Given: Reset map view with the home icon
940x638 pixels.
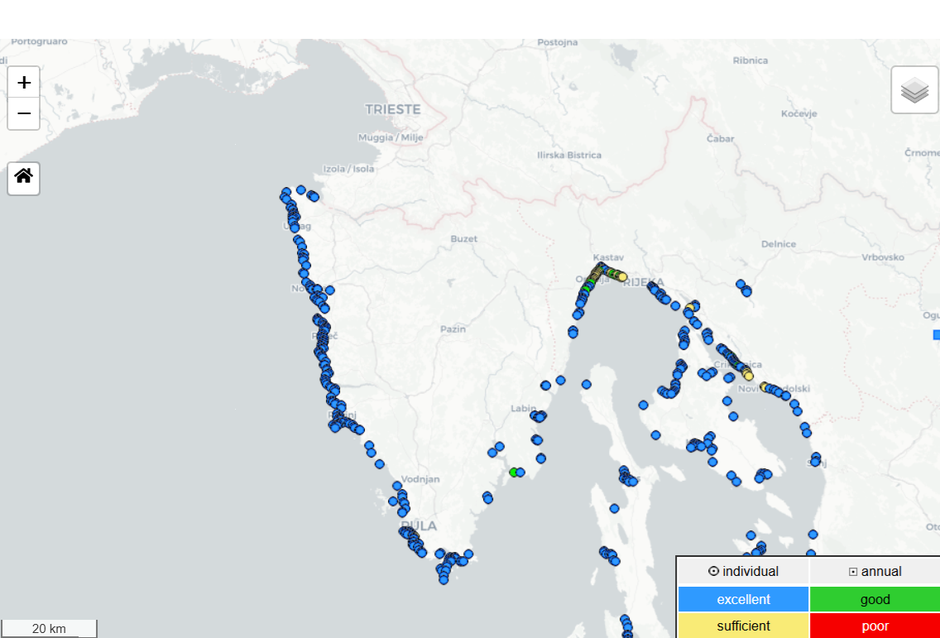Looking at the screenshot, I should click(24, 177).
